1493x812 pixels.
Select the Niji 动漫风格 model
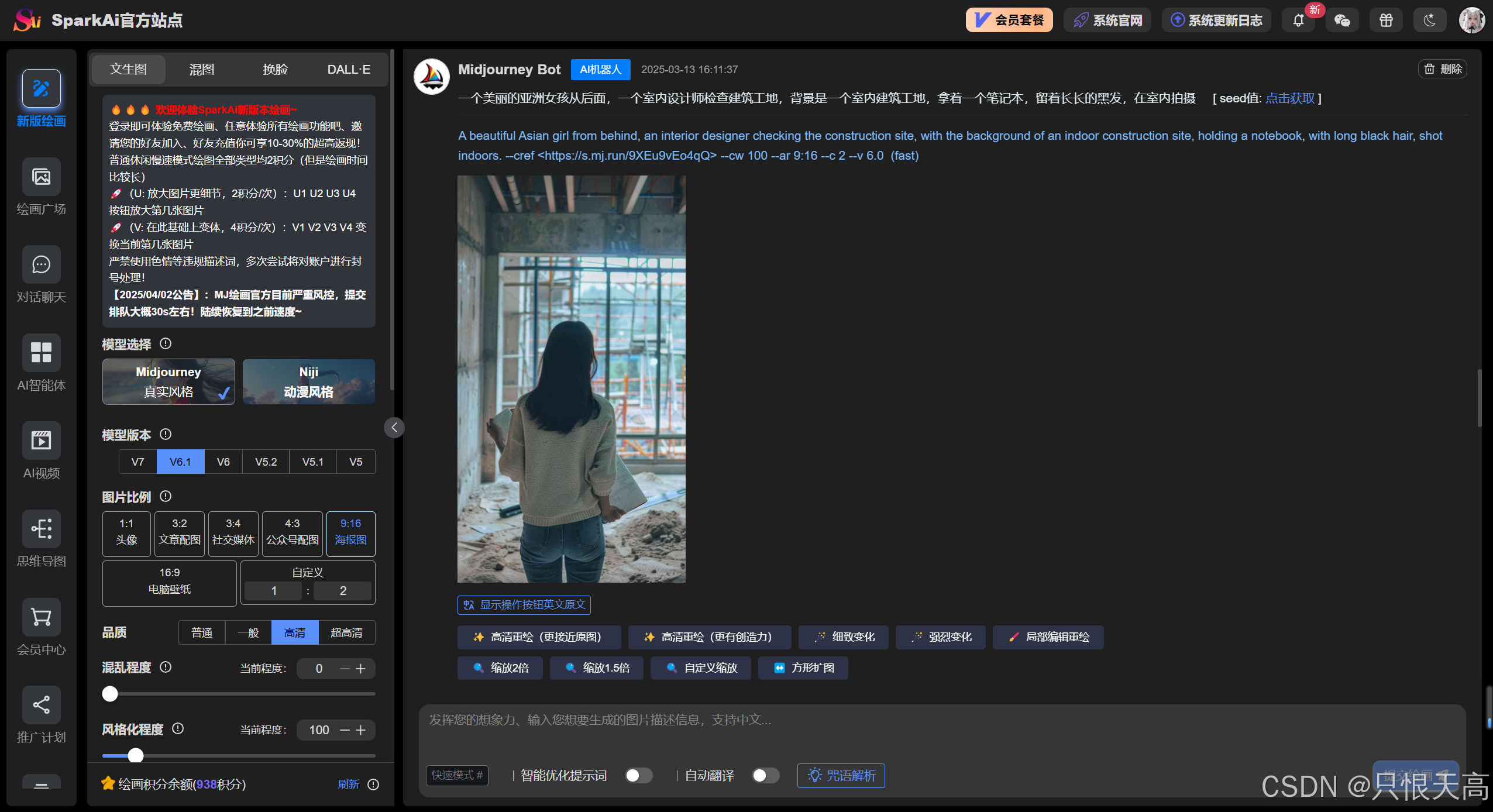point(308,381)
